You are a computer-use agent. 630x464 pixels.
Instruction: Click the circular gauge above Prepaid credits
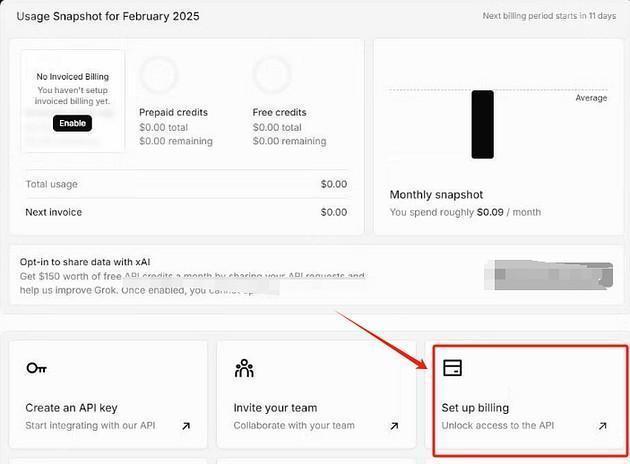159,75
